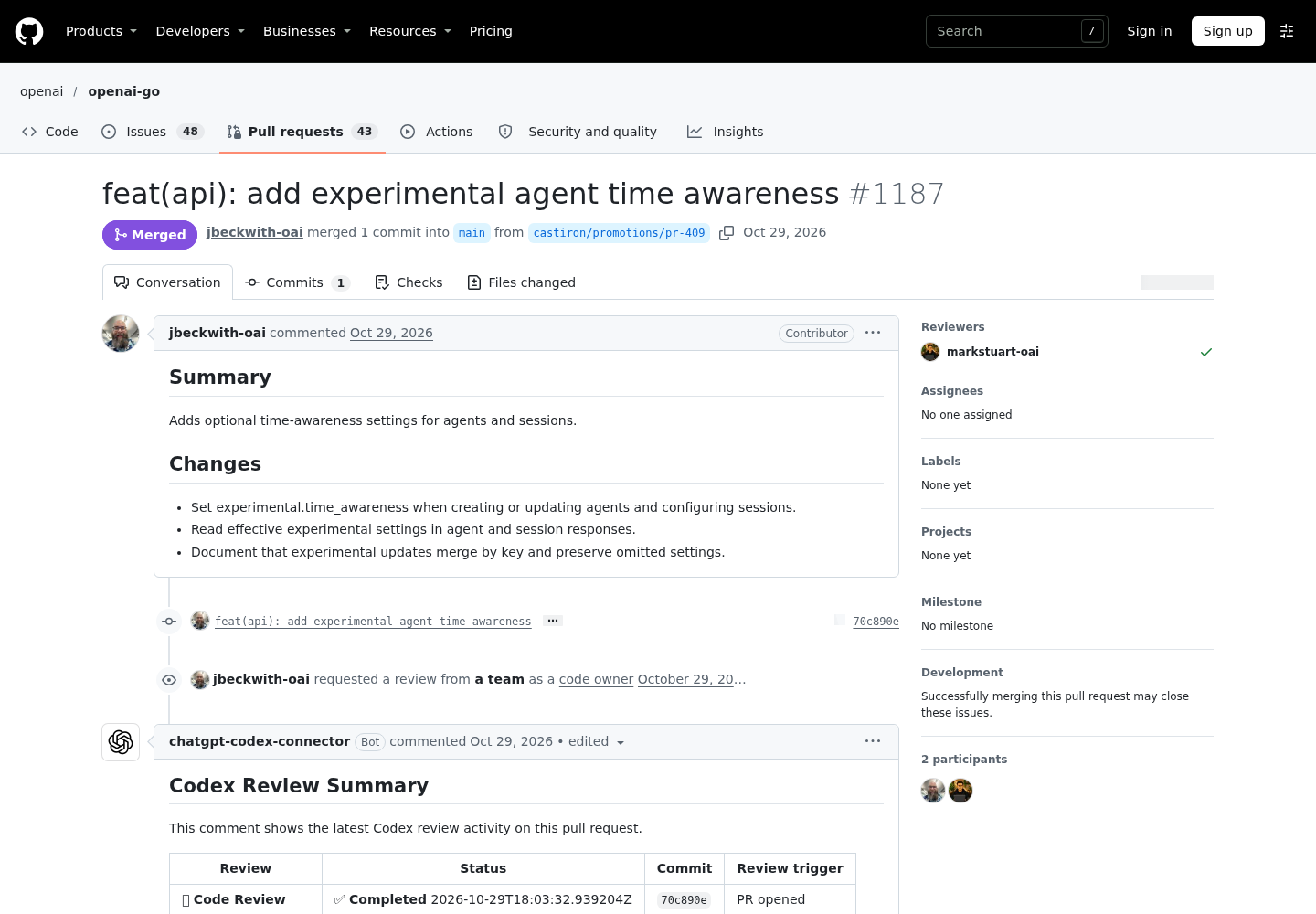Open the code owner link
This screenshot has height=914, width=1316.
[x=596, y=679]
